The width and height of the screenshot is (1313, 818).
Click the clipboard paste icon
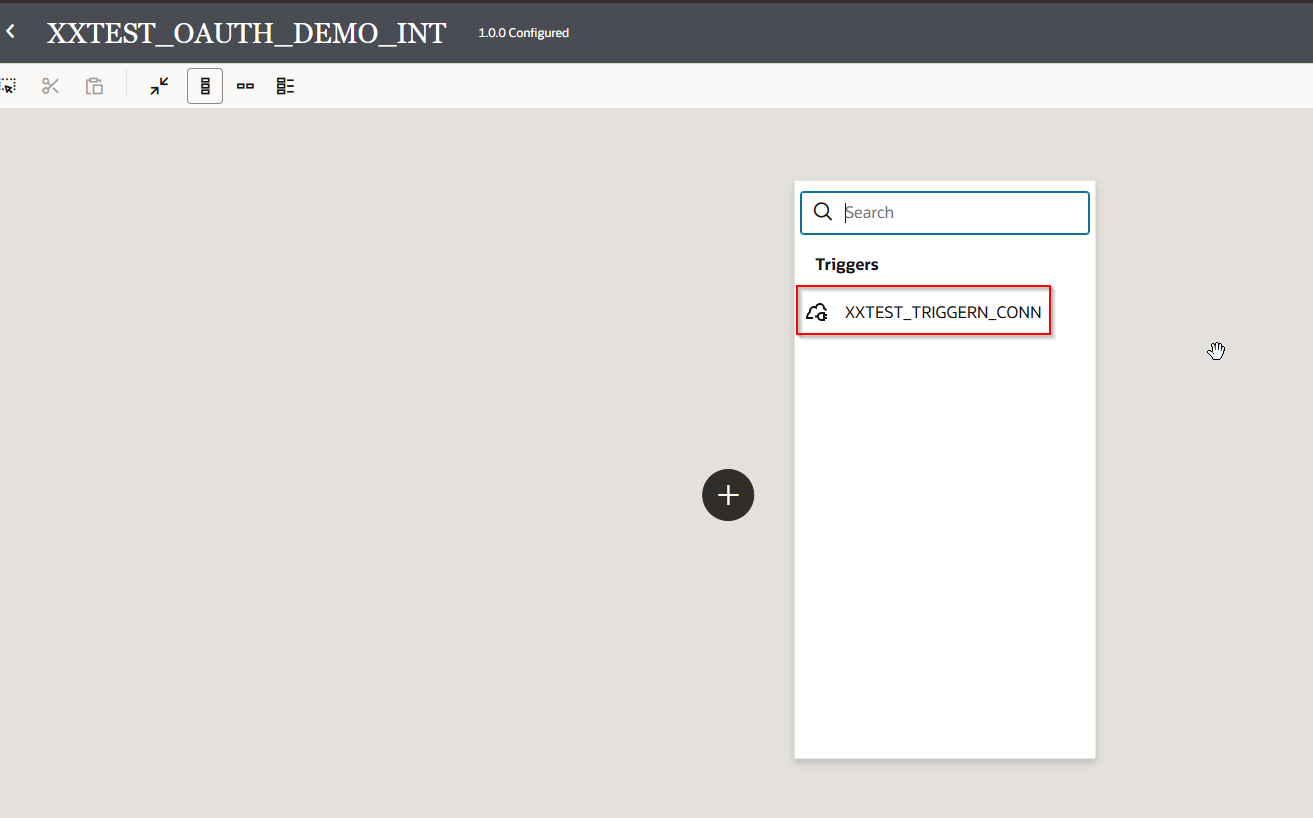pos(94,86)
